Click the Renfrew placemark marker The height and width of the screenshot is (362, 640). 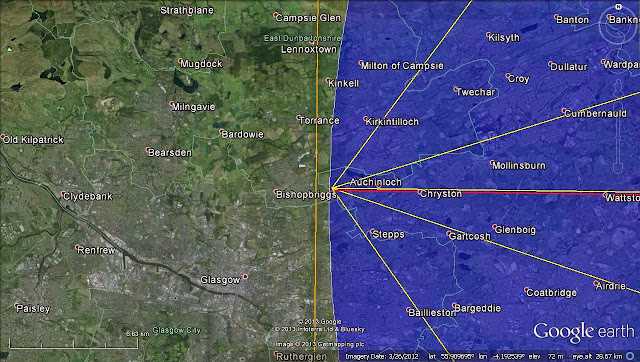tap(77, 247)
